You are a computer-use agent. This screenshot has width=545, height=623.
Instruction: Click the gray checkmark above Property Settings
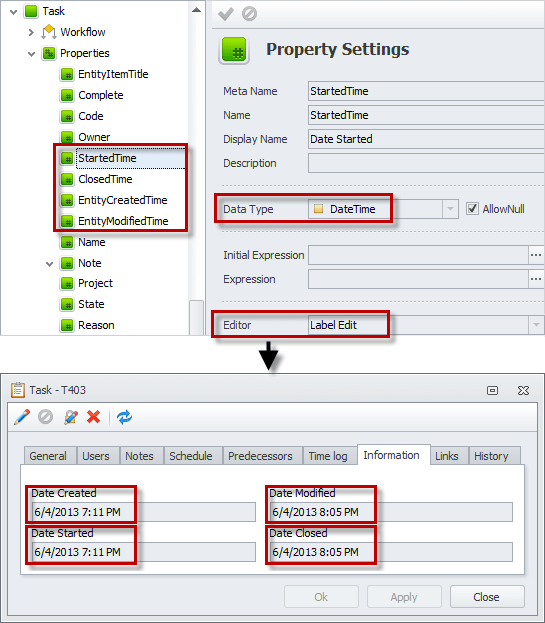226,14
